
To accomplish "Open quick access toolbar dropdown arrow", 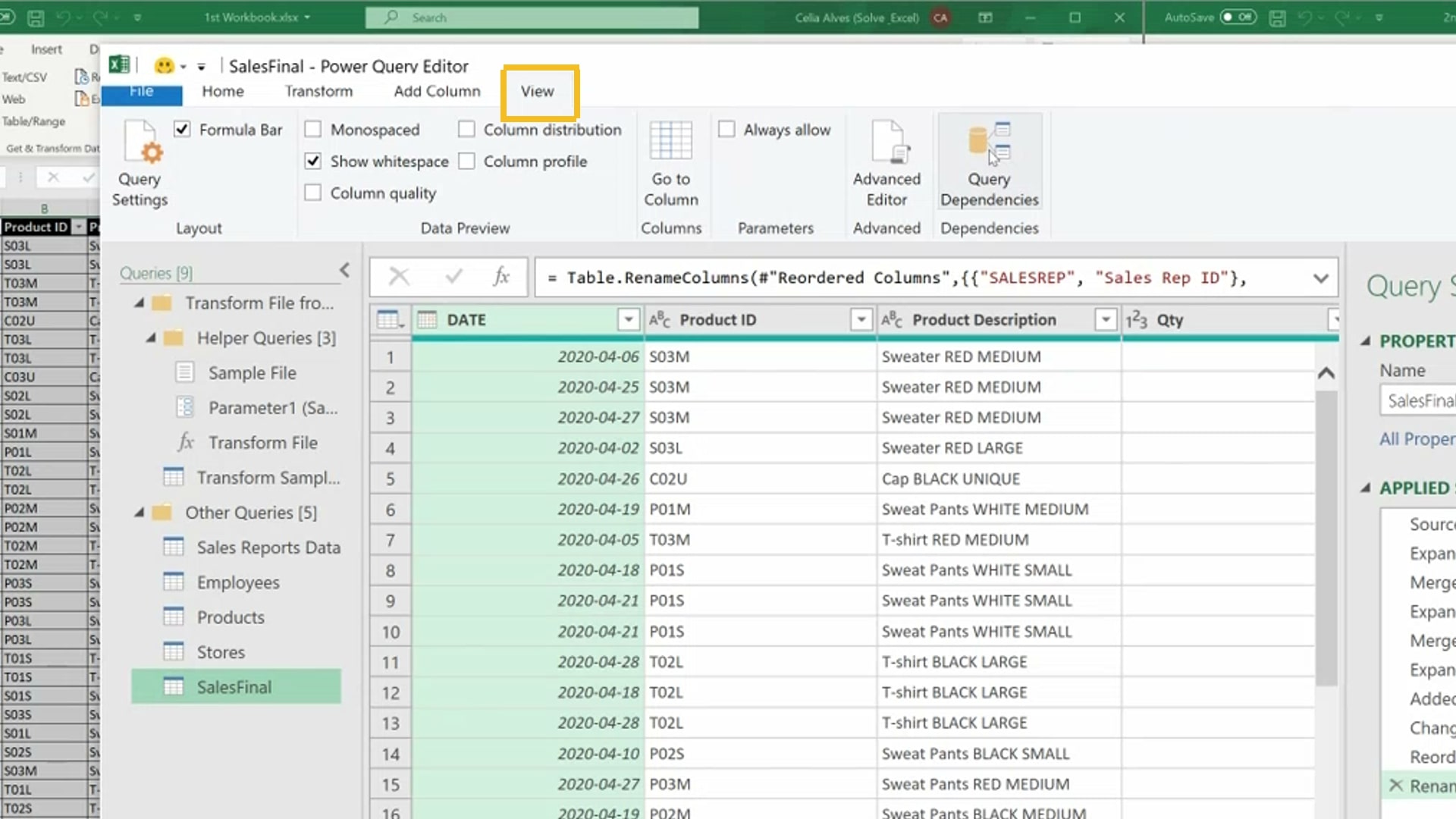I will click(x=201, y=67).
